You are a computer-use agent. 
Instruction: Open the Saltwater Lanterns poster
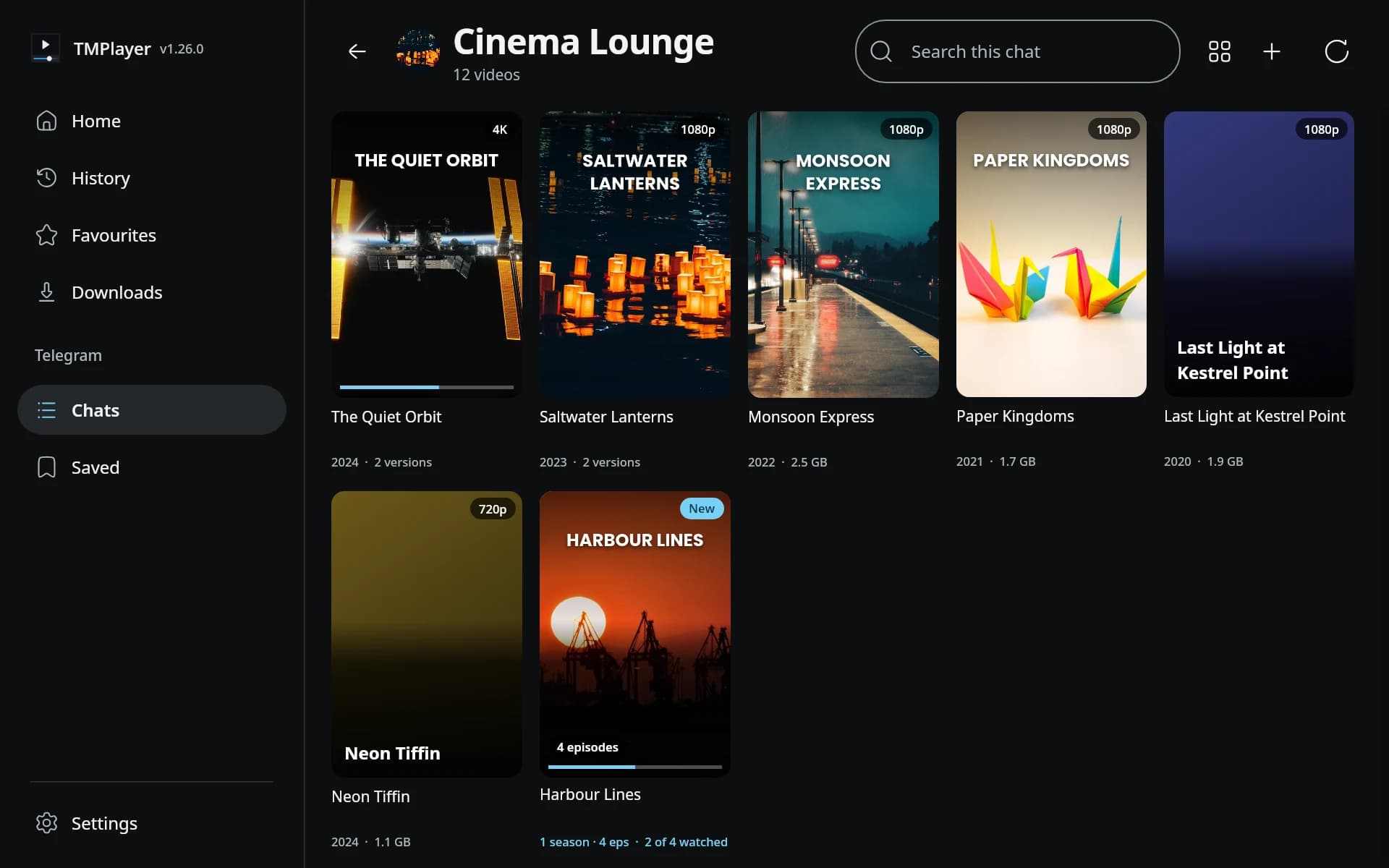[635, 254]
